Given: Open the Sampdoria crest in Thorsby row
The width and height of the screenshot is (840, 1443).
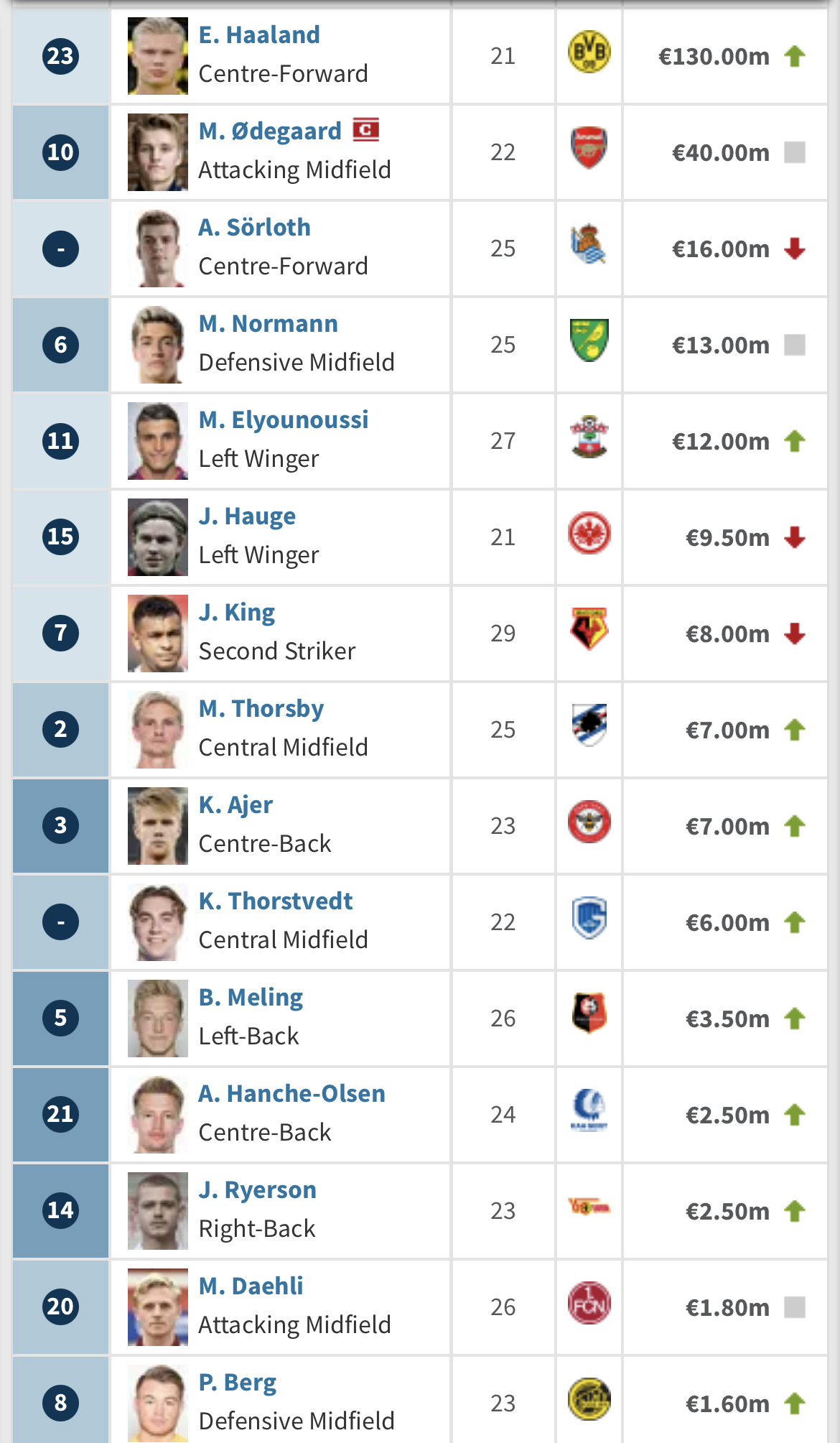Looking at the screenshot, I should (589, 726).
